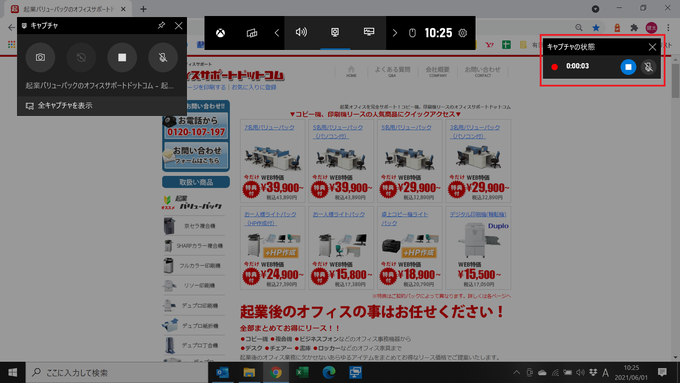Show hidden system tray icons
Screen dimensions: 680x383
pos(517,373)
